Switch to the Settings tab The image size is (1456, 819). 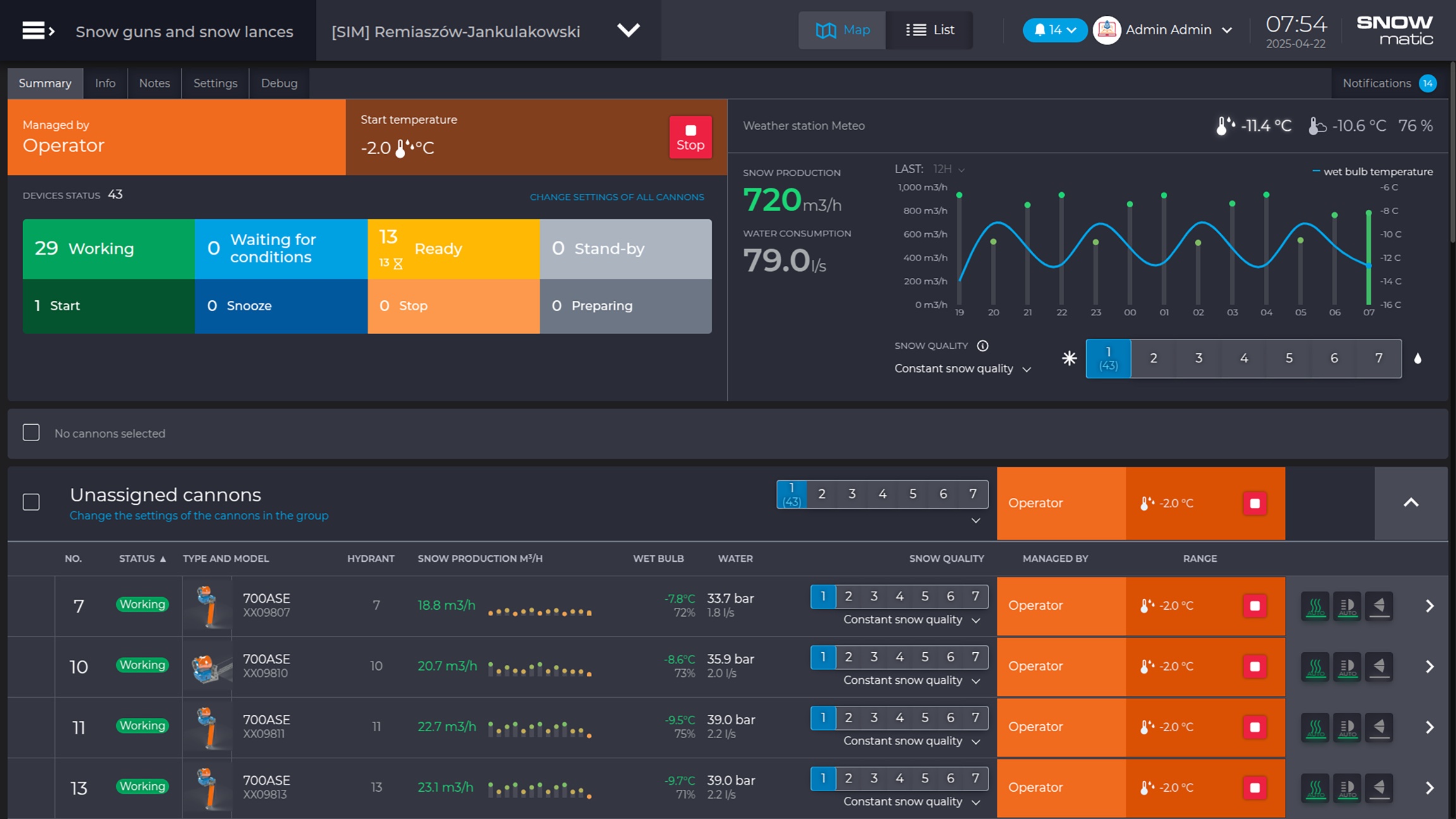[215, 83]
